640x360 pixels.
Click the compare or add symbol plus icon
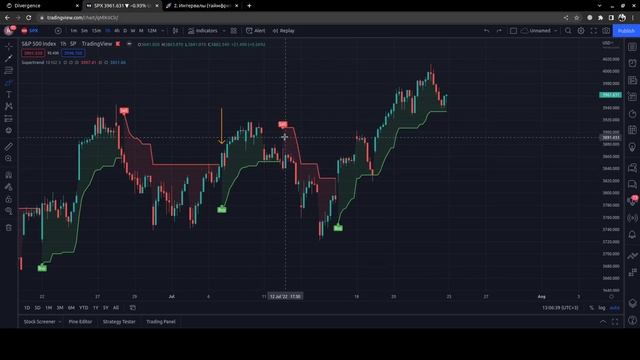58,31
